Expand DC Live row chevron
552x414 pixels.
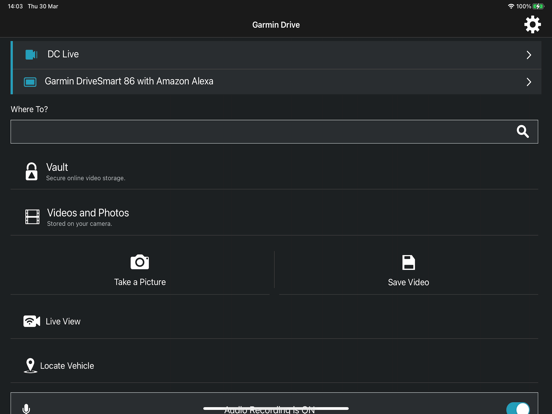(x=529, y=55)
